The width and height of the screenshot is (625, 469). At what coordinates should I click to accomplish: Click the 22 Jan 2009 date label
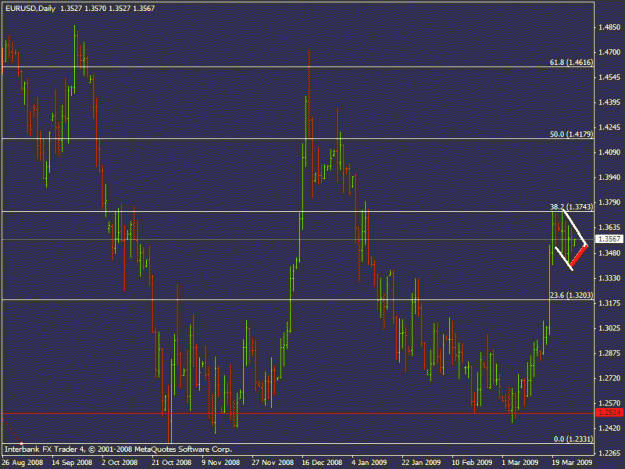tap(421, 463)
